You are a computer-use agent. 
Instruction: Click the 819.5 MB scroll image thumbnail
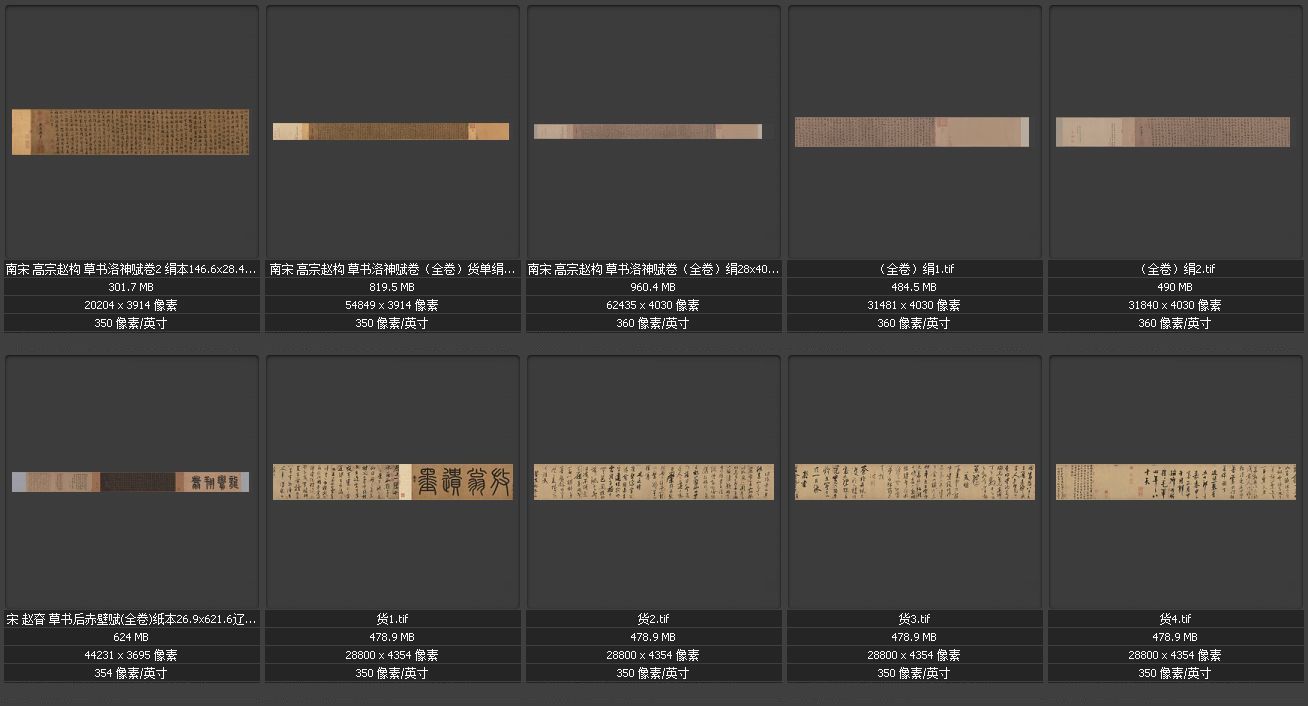coord(391,131)
